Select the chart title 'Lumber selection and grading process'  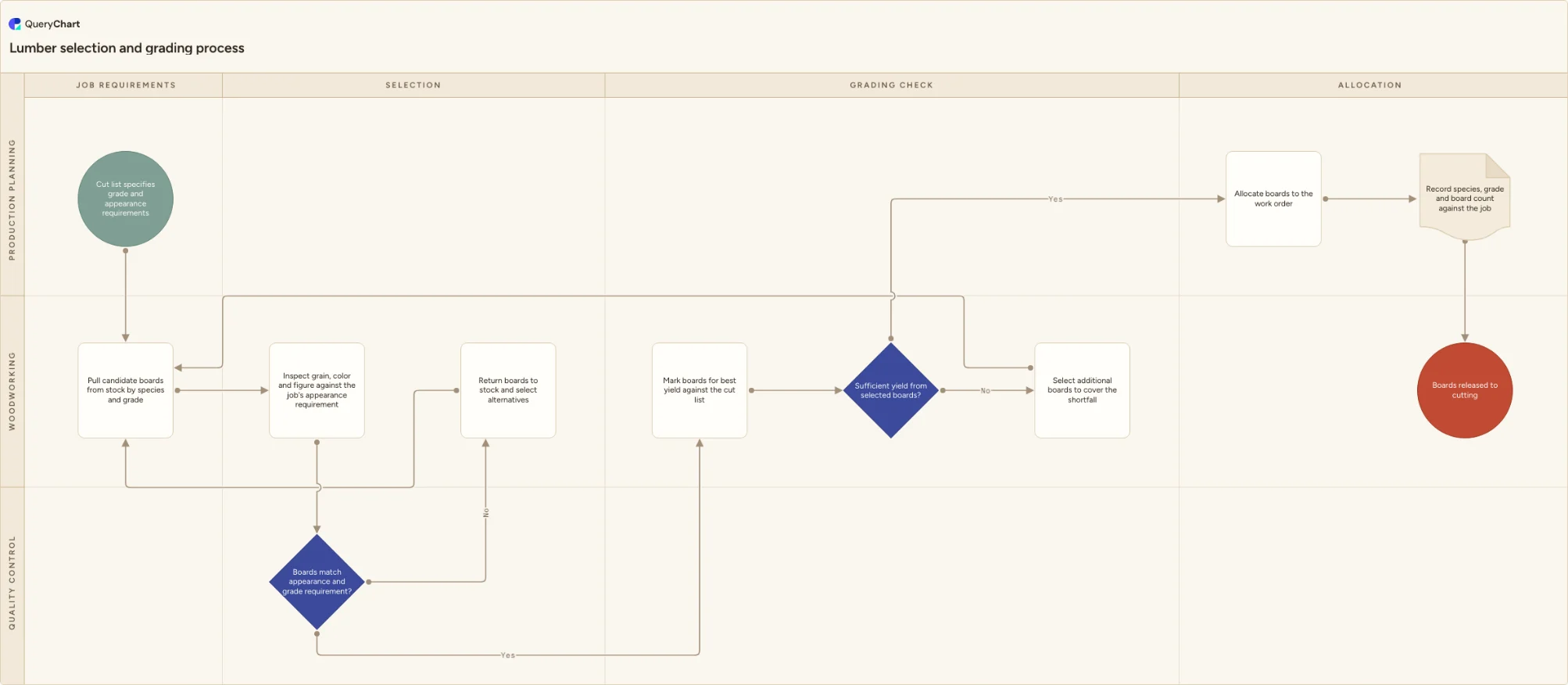pyautogui.click(x=127, y=48)
